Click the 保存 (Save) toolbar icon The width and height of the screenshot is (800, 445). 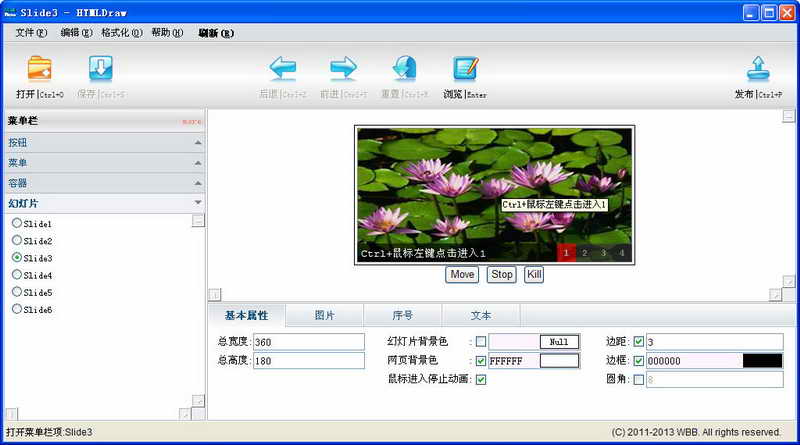point(101,69)
